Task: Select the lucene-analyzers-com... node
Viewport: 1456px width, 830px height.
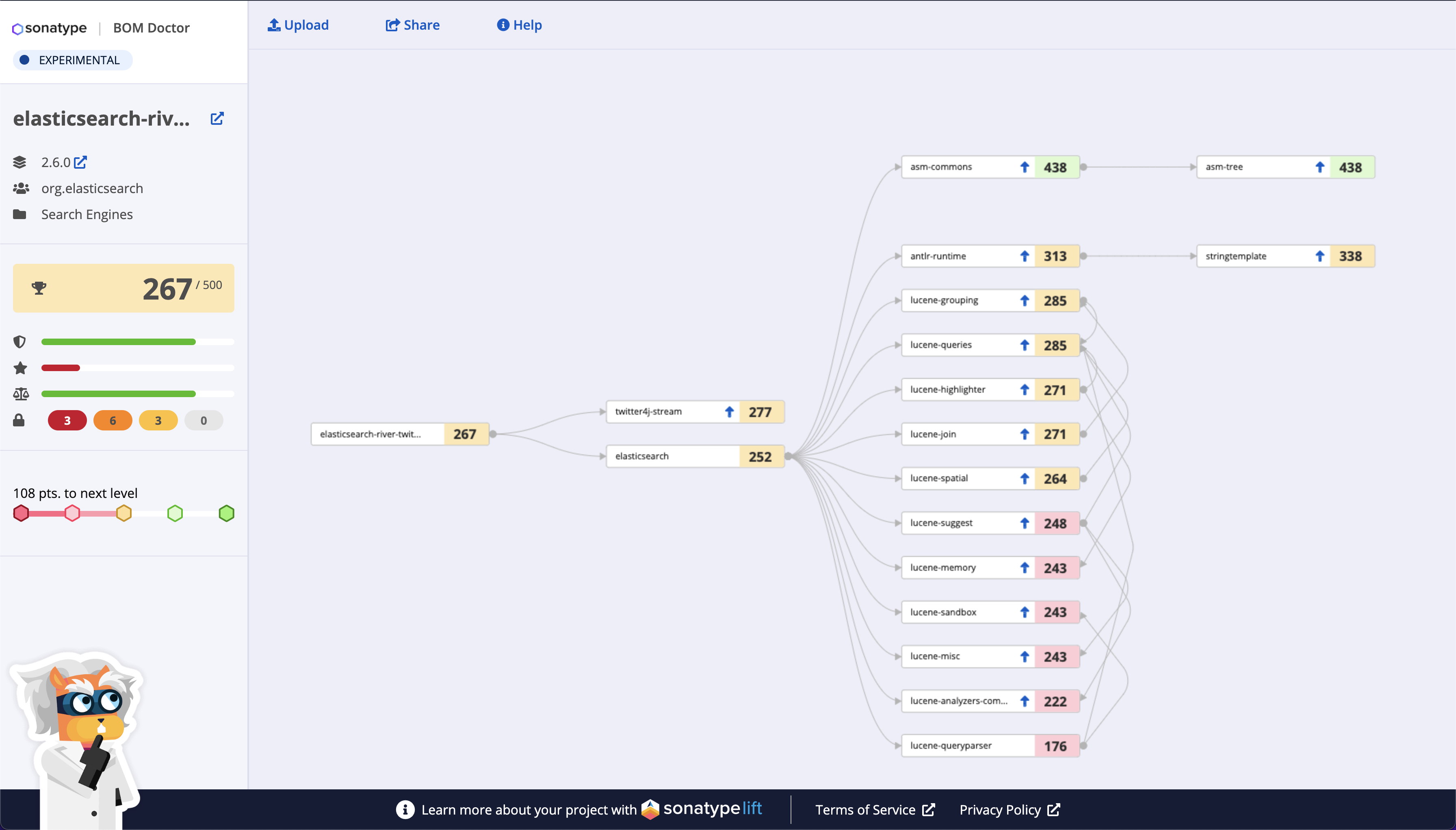Action: pos(990,701)
